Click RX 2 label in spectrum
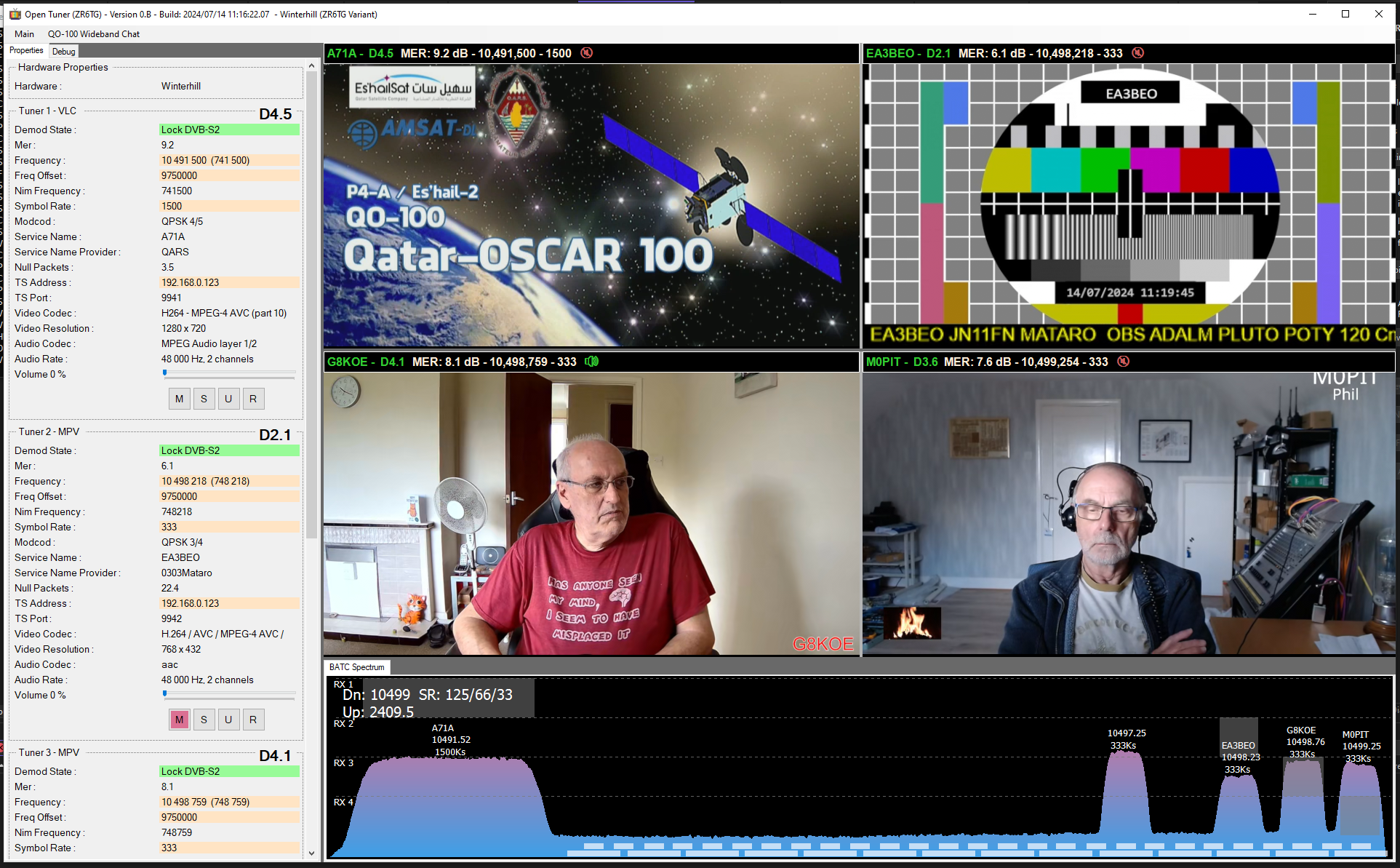 343,723
